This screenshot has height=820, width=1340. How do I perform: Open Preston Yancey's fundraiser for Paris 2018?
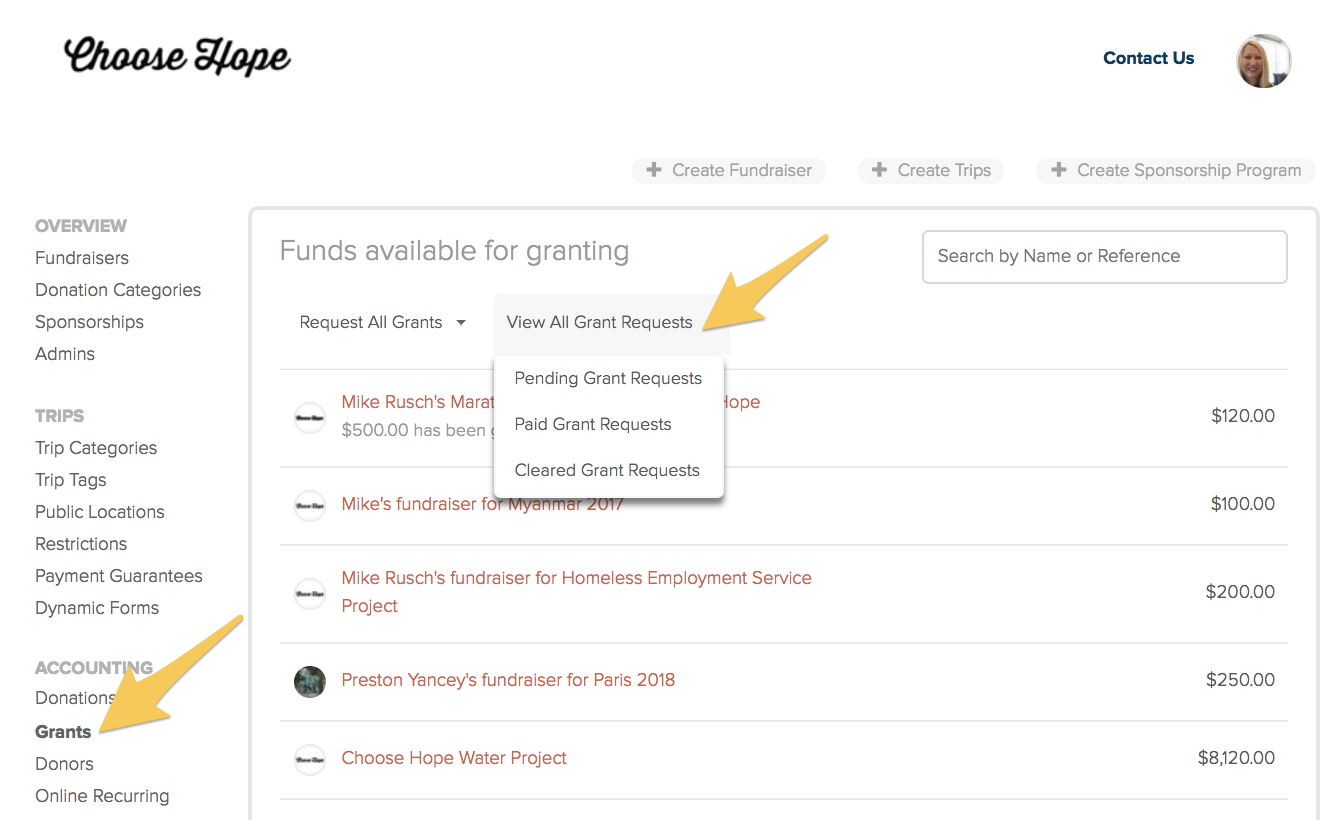pyautogui.click(x=508, y=680)
